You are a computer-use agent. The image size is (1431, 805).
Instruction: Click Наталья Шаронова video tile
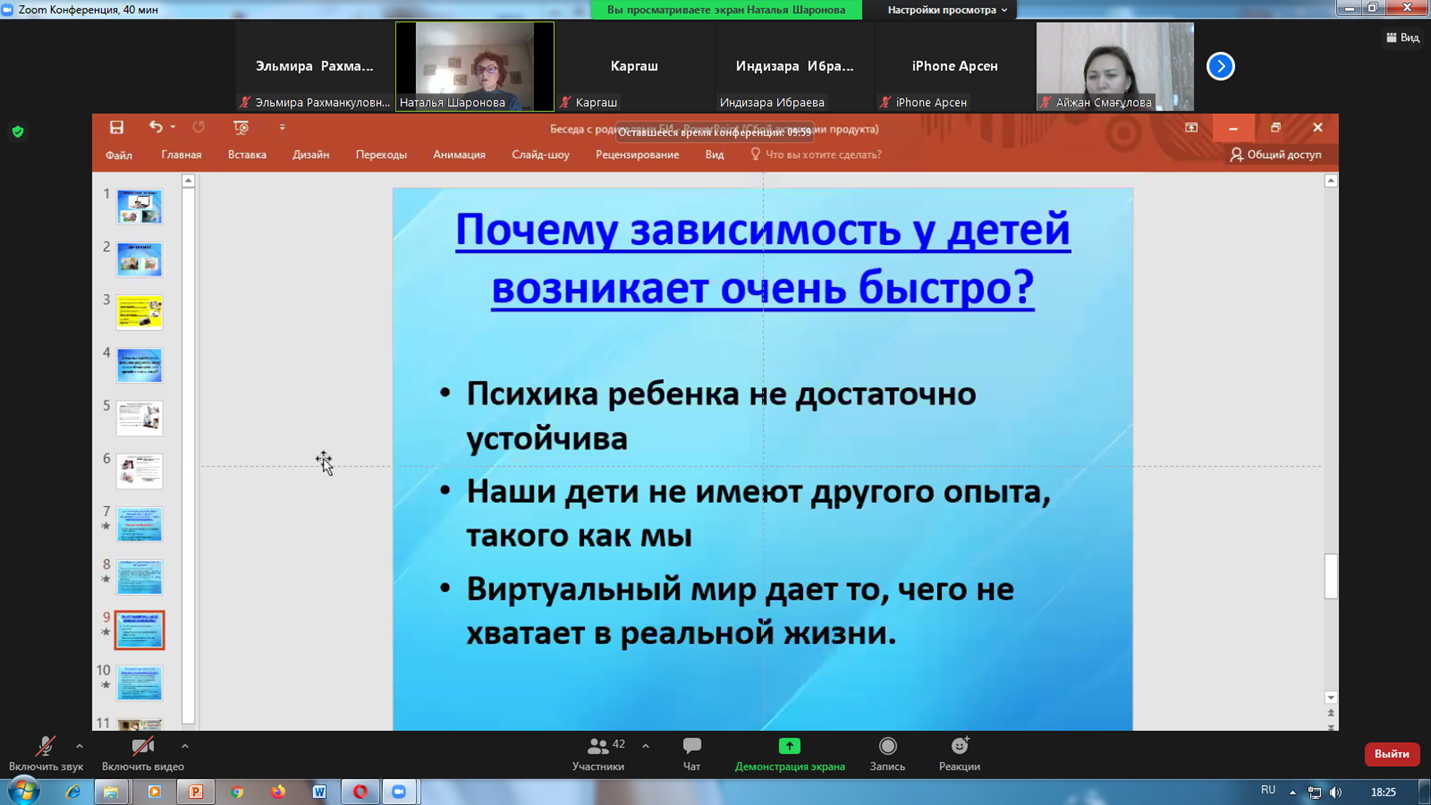[474, 66]
